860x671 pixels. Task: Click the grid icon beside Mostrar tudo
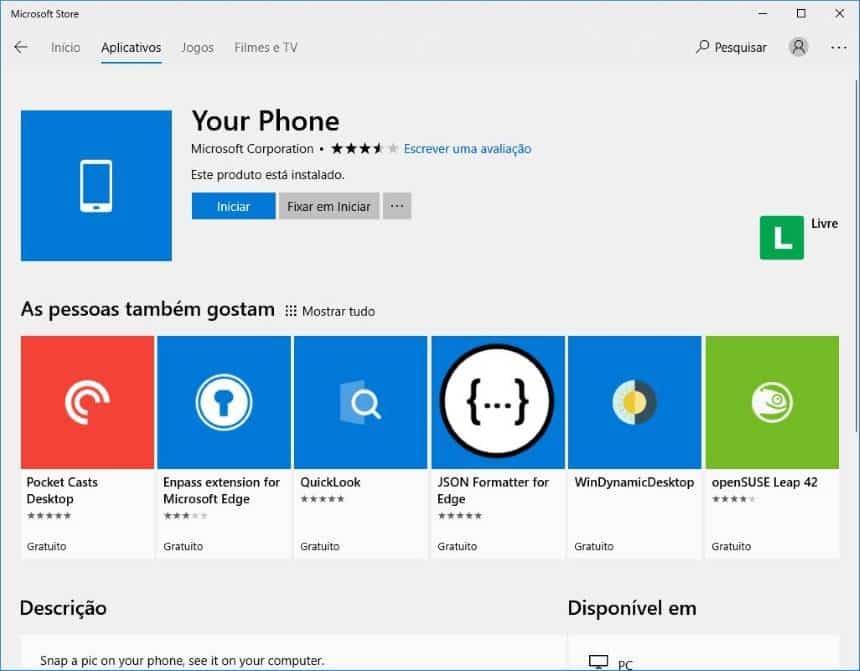pyautogui.click(x=291, y=311)
